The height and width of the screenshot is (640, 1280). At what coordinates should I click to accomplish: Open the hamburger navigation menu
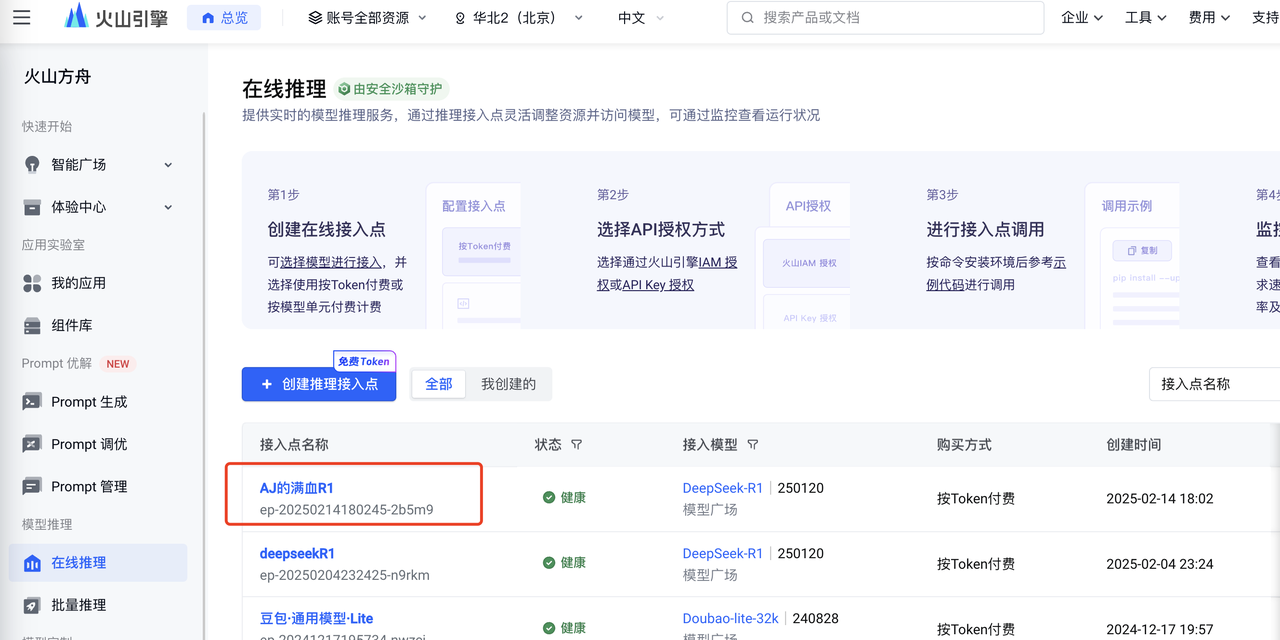click(x=21, y=18)
